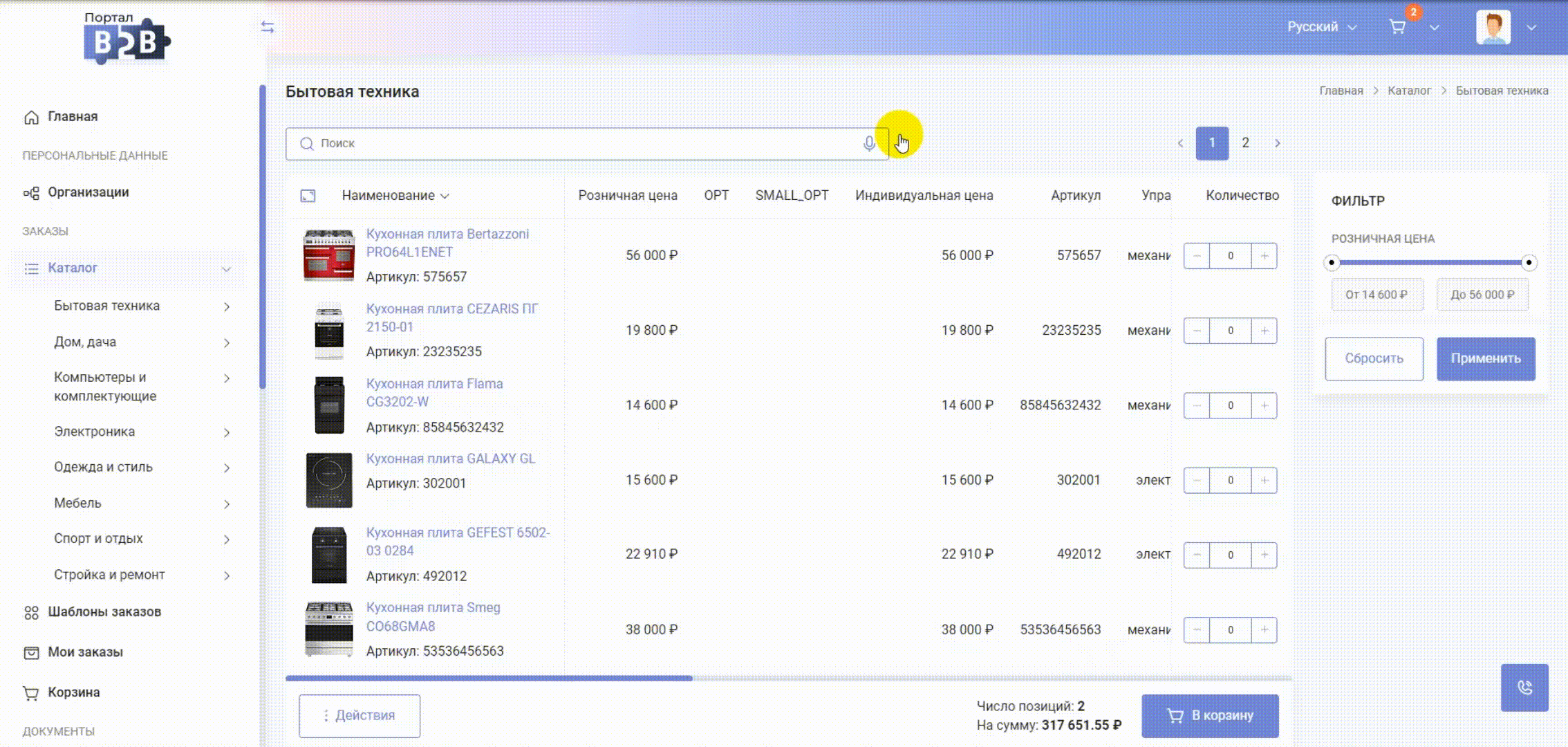Screen dimensions: 1568x747
Task: Decrease quantity for Flama CG3202-W
Action: click(x=1197, y=405)
